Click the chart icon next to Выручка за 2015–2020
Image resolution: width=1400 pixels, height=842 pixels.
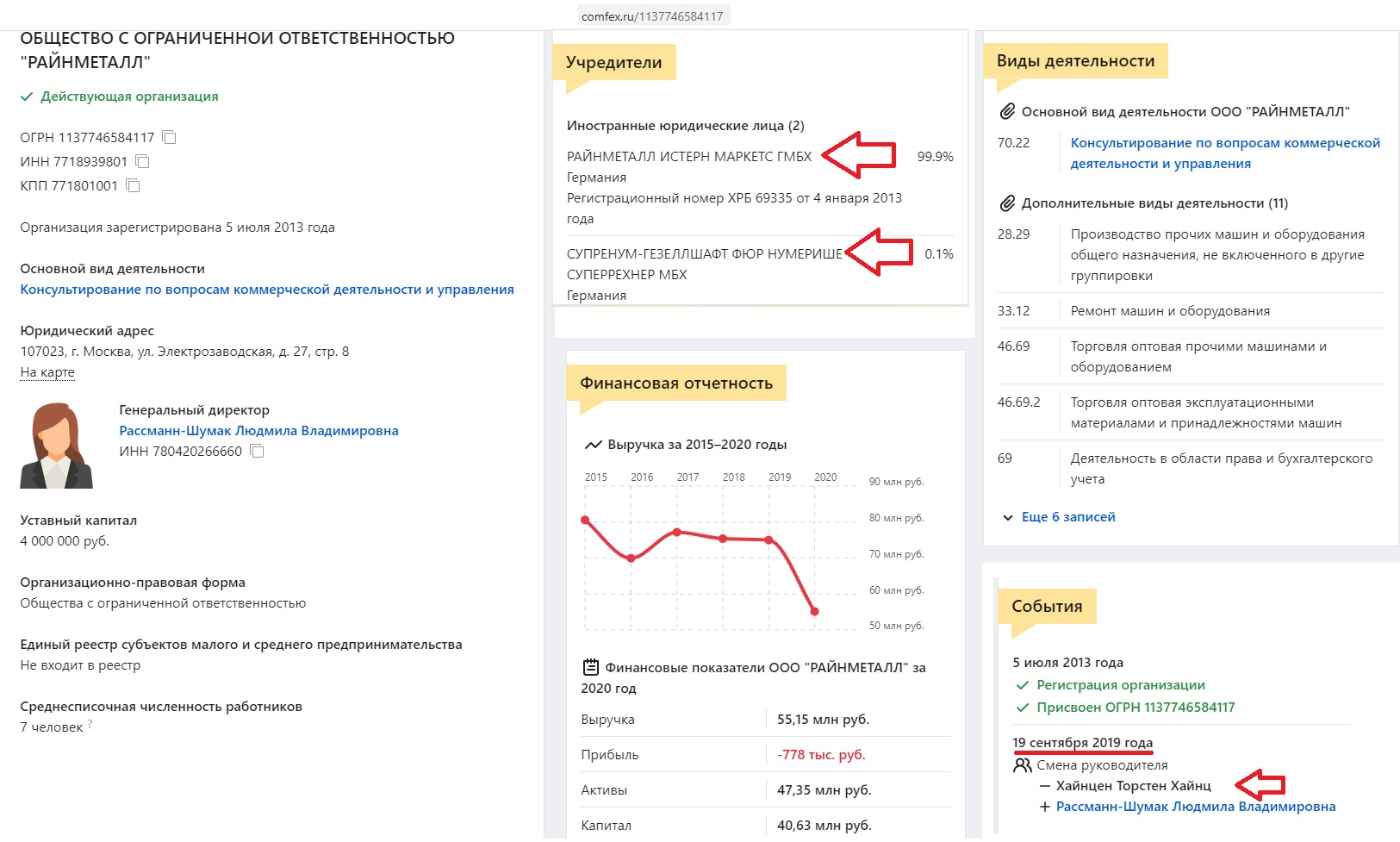[x=593, y=445]
